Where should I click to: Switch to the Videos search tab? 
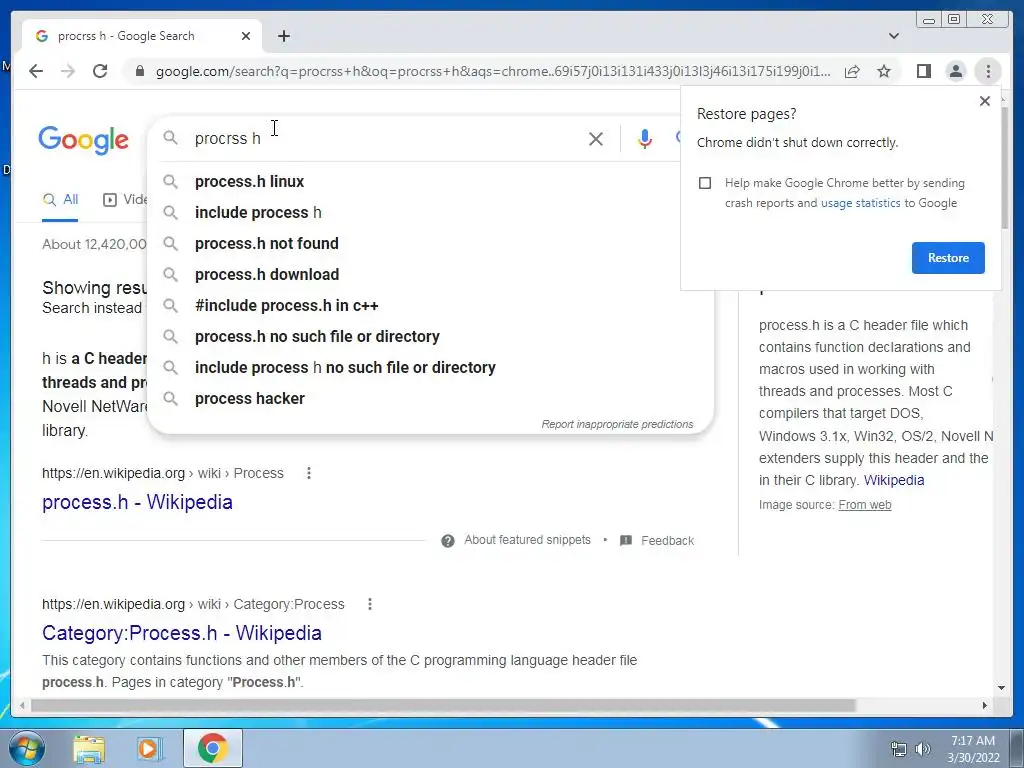[125, 200]
